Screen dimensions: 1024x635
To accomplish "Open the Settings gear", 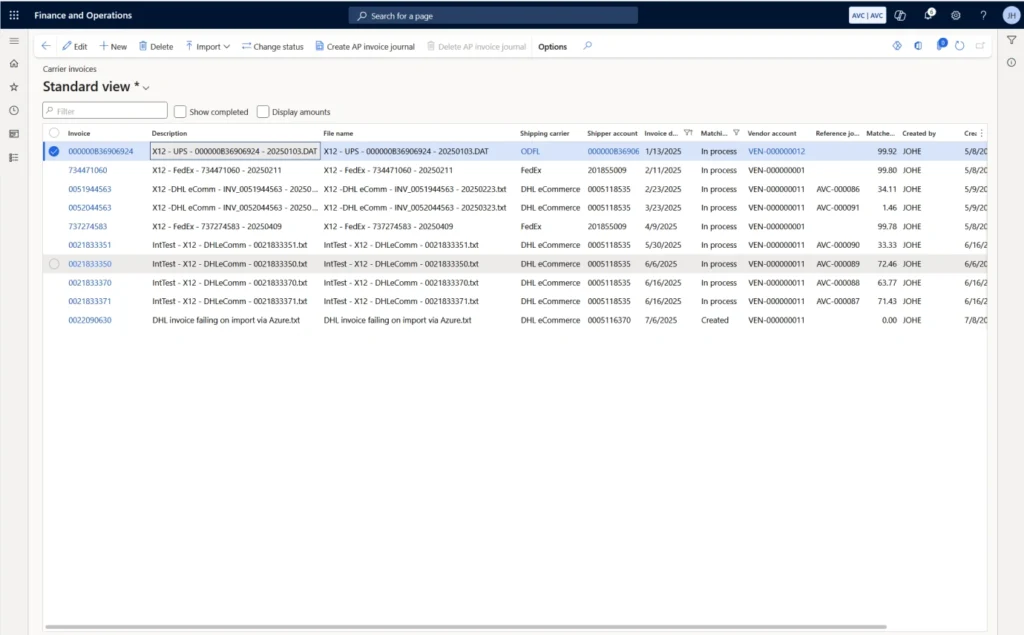I will coord(956,14).
